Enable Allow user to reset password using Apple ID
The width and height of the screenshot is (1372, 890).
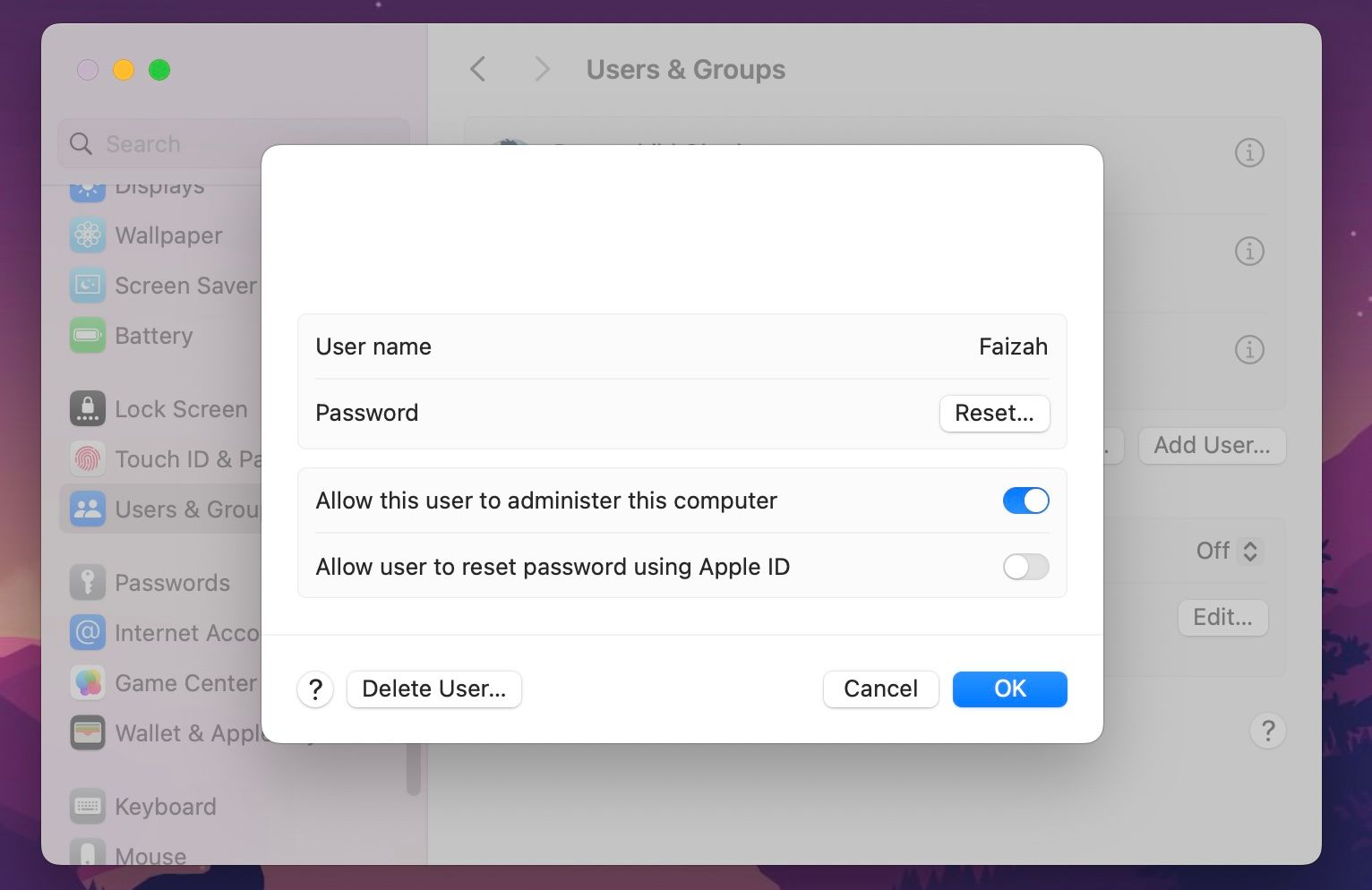(1025, 567)
